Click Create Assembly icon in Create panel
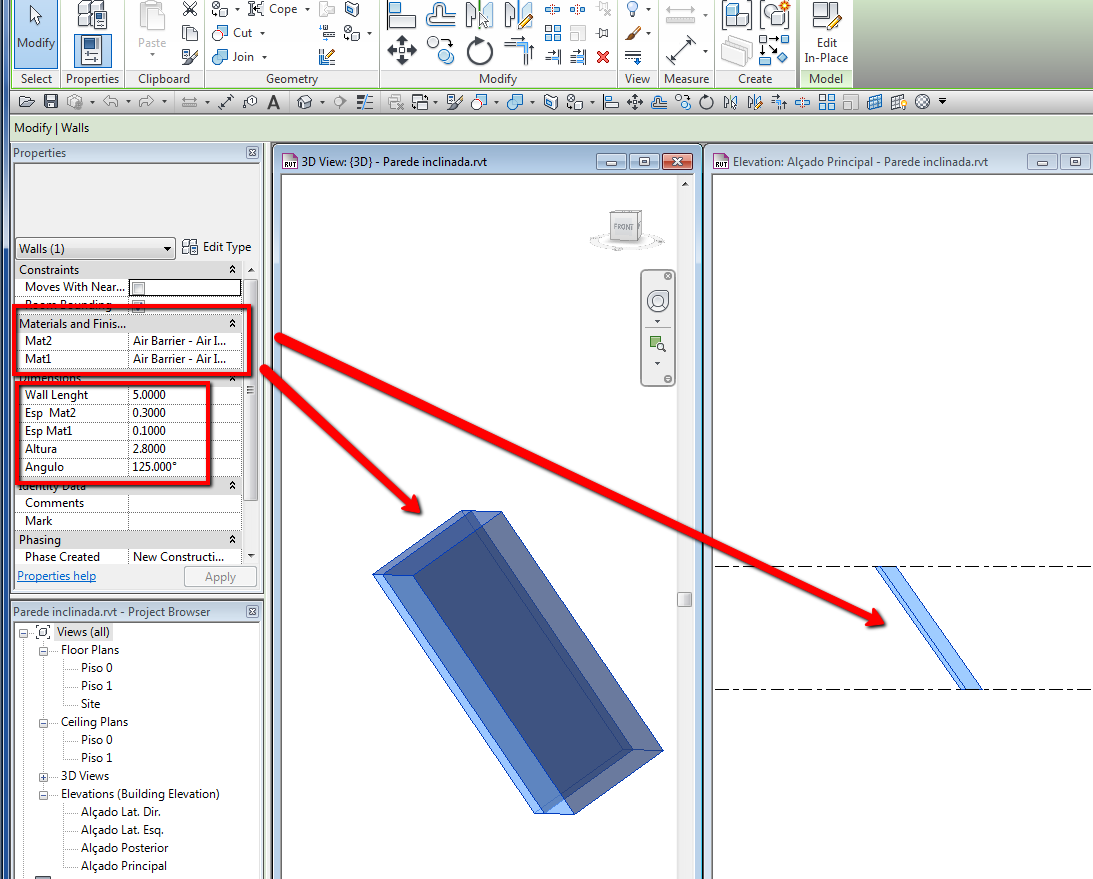This screenshot has width=1093, height=879. (736, 14)
